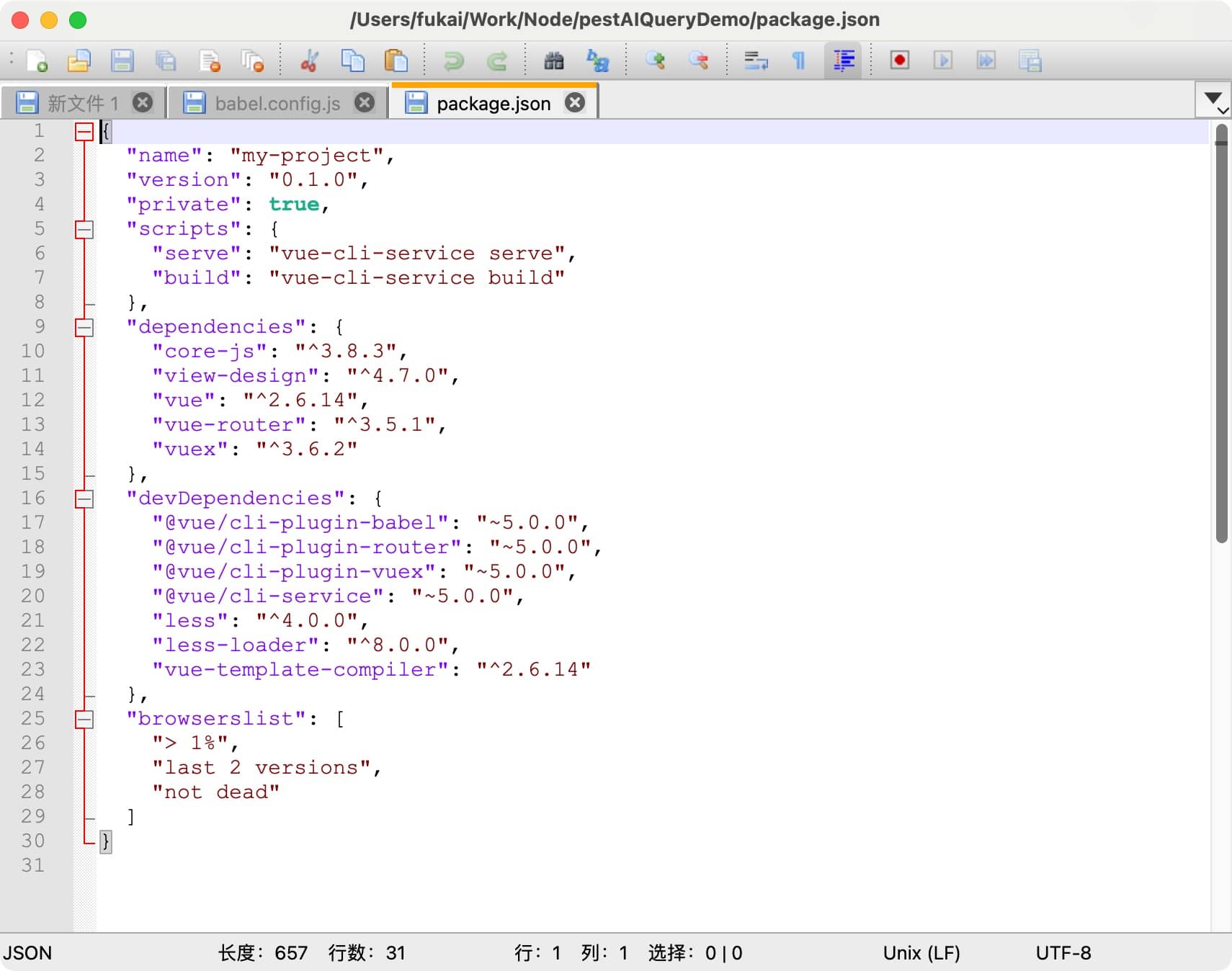Click the "view-design" dependency key
Image resolution: width=1232 pixels, height=971 pixels.
(236, 376)
